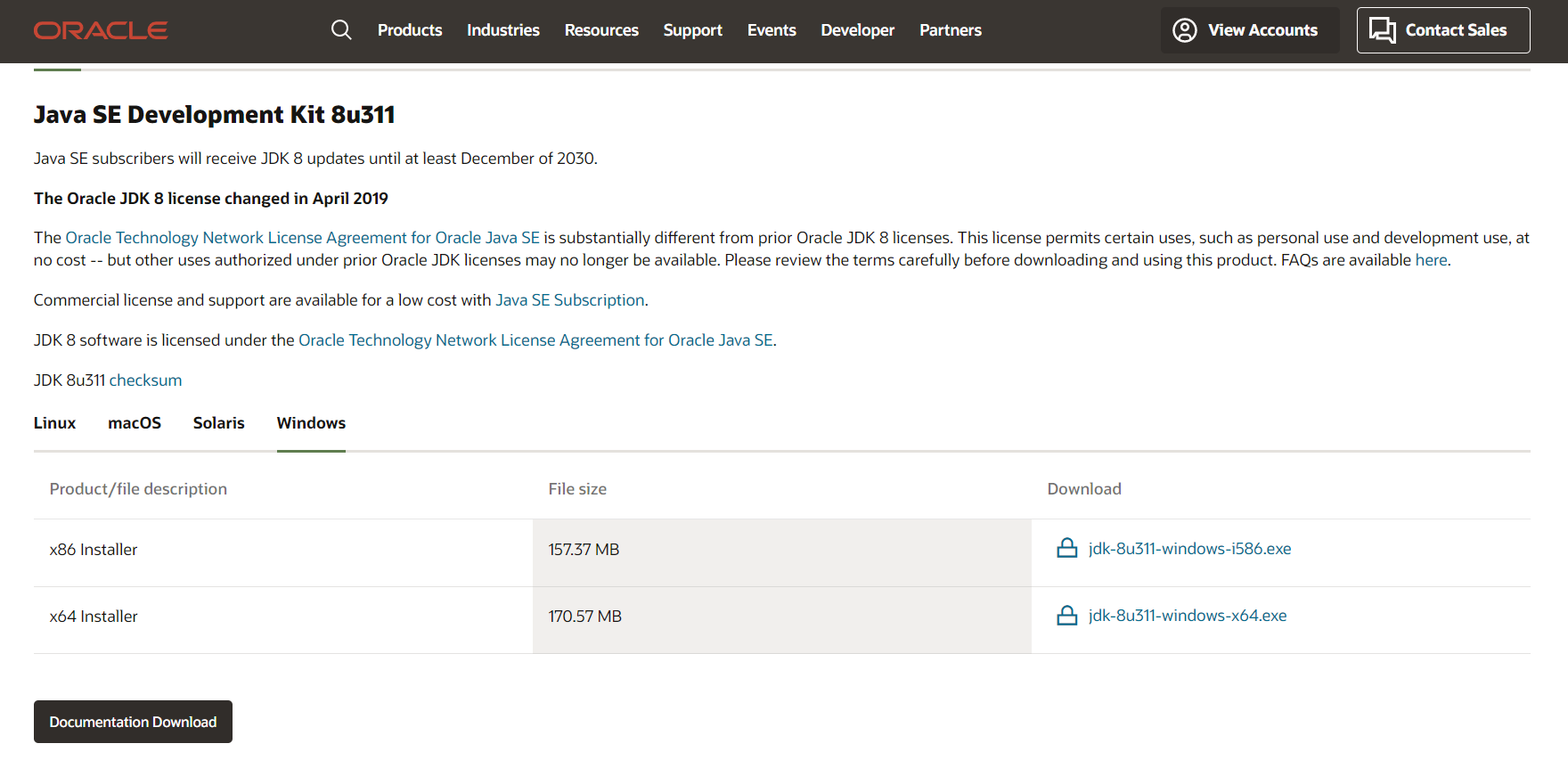1568x760 pixels.
Task: Open the Partners menu
Action: (951, 30)
